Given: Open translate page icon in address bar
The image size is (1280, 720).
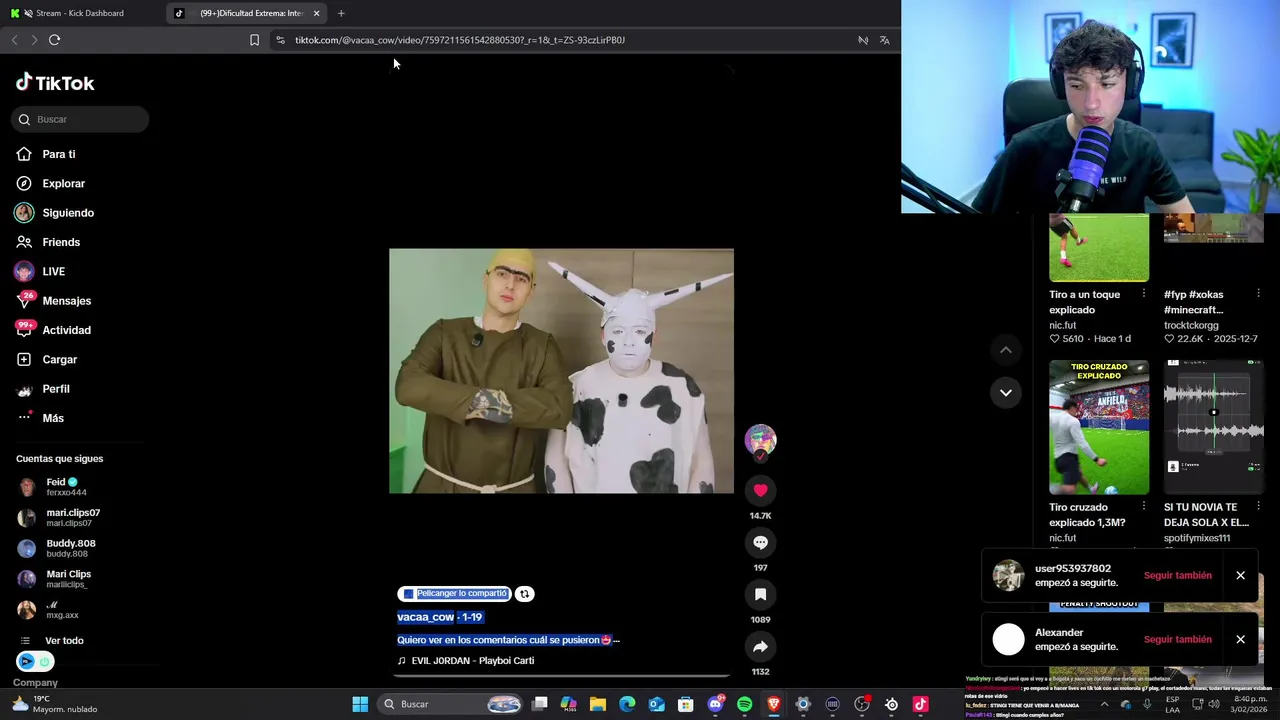Looking at the screenshot, I should coord(884,40).
